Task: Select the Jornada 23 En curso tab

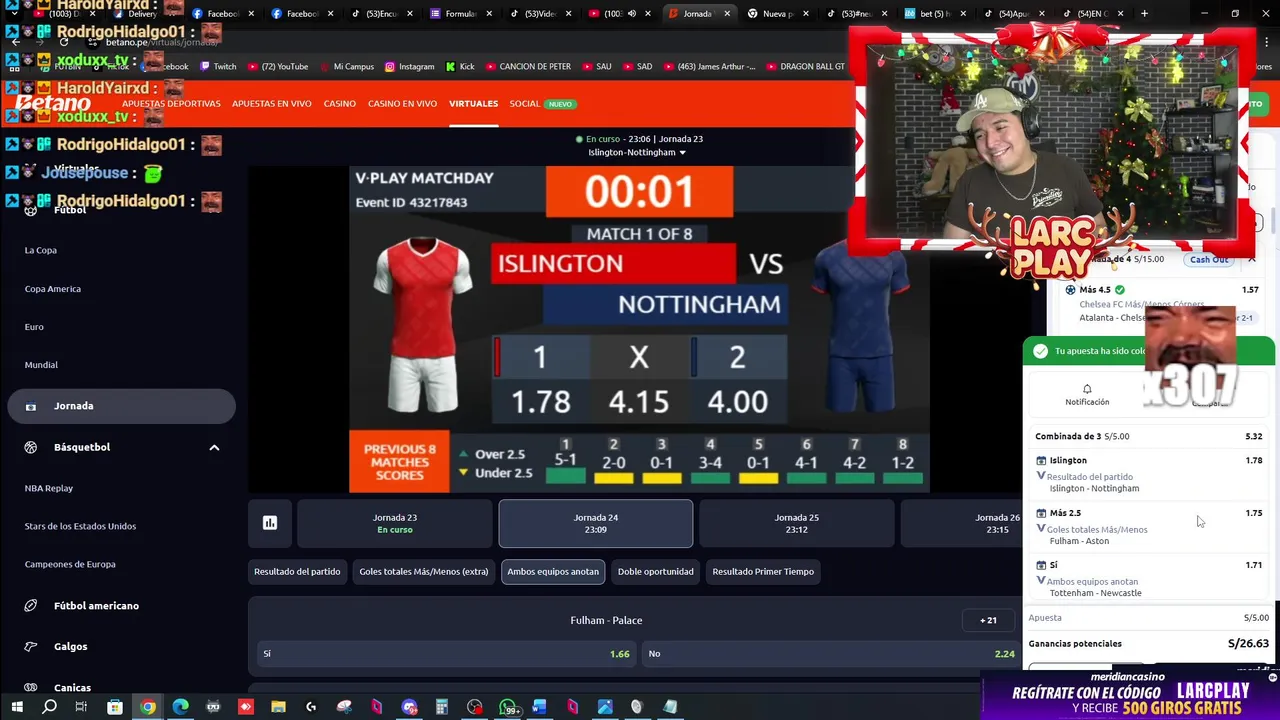Action: [x=395, y=523]
